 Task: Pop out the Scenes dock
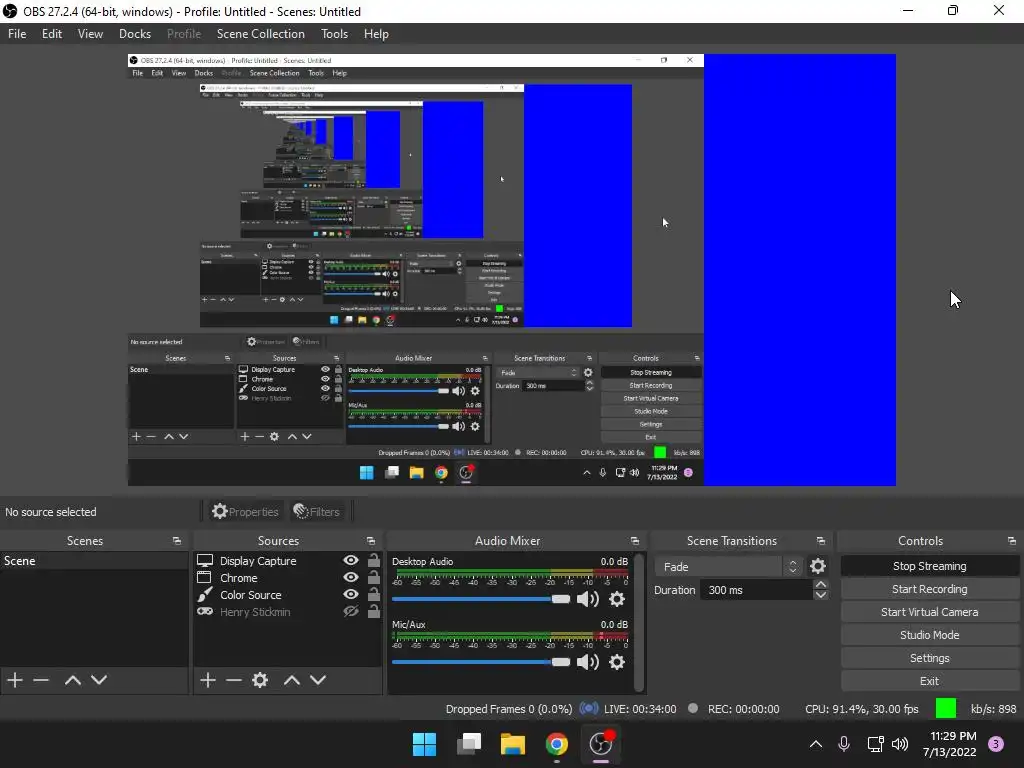point(176,541)
